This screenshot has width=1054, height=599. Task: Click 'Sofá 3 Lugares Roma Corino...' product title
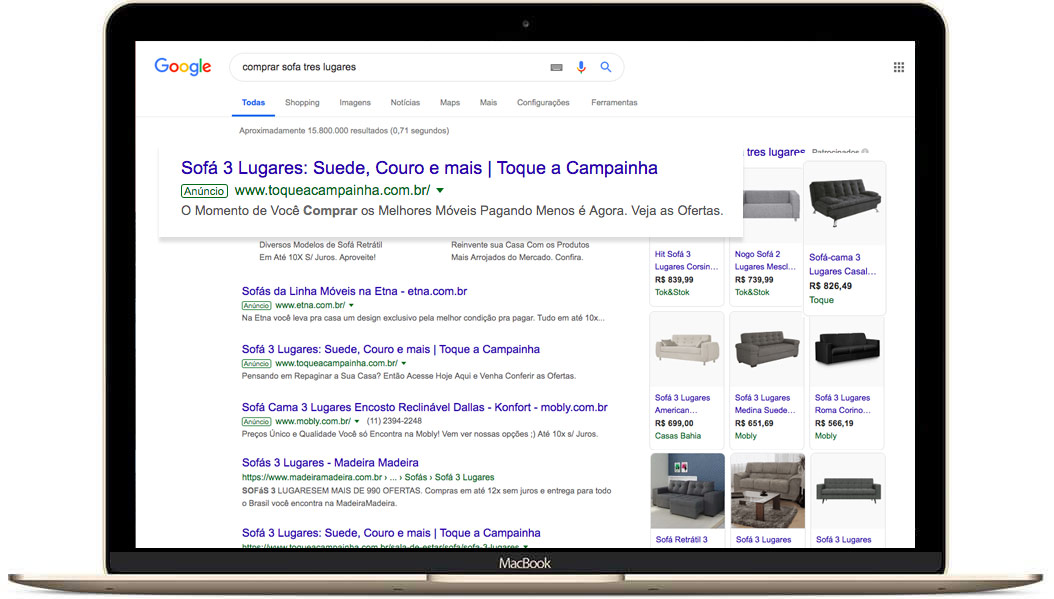coord(843,404)
